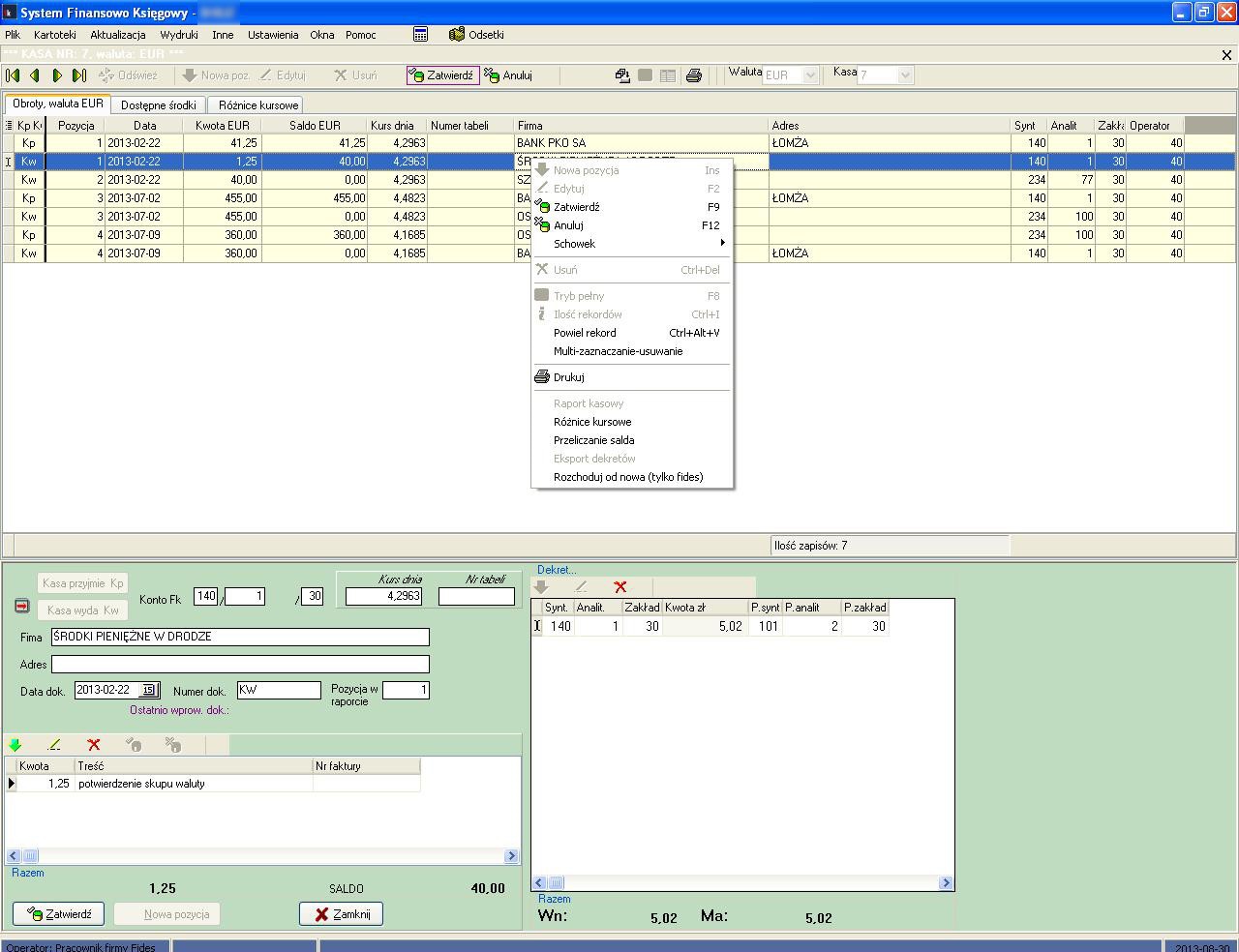Open the calendar picker in Data dok. field
The height and width of the screenshot is (952, 1239).
click(148, 690)
